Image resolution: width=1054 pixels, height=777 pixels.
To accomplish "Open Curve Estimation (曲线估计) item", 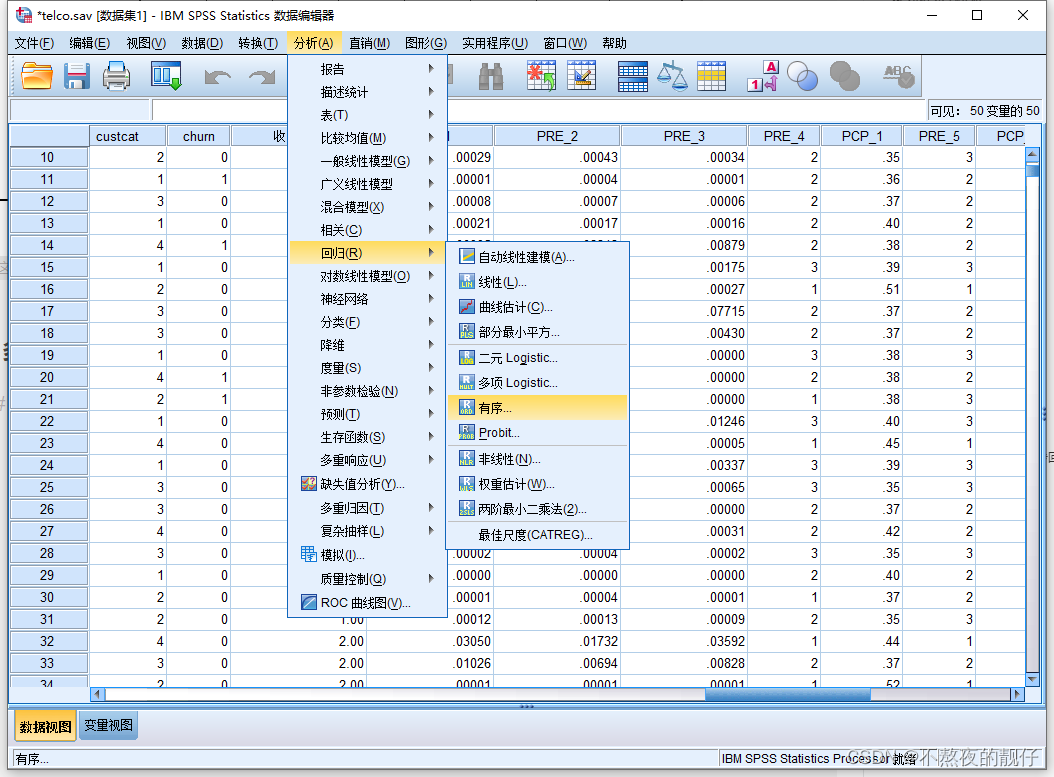I will point(537,307).
